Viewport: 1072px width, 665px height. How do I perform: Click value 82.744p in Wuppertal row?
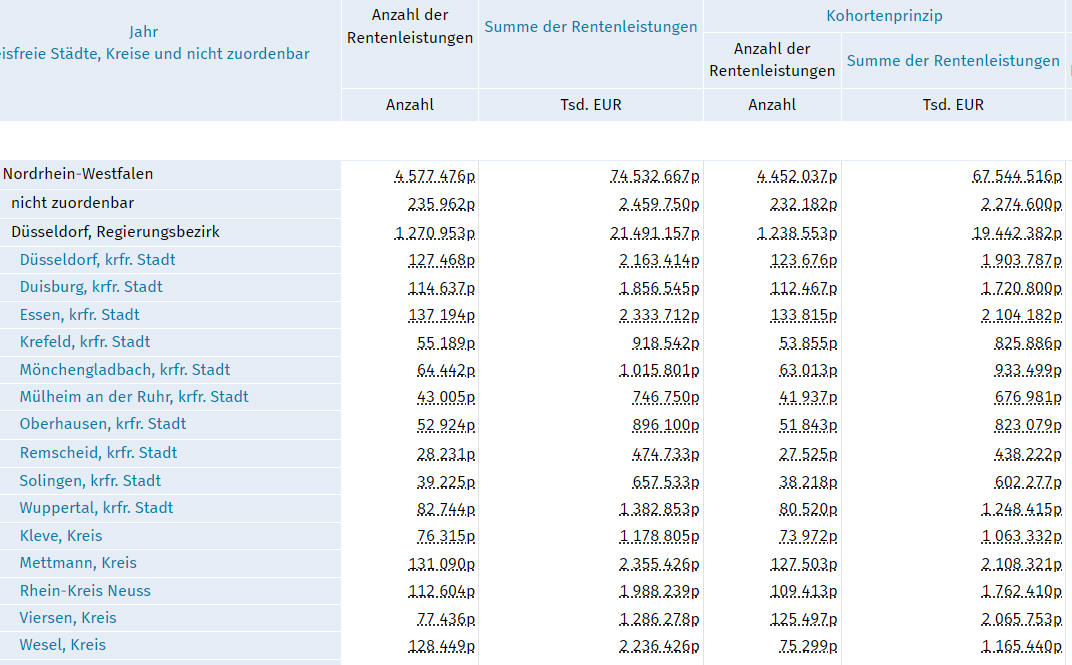[x=446, y=510]
